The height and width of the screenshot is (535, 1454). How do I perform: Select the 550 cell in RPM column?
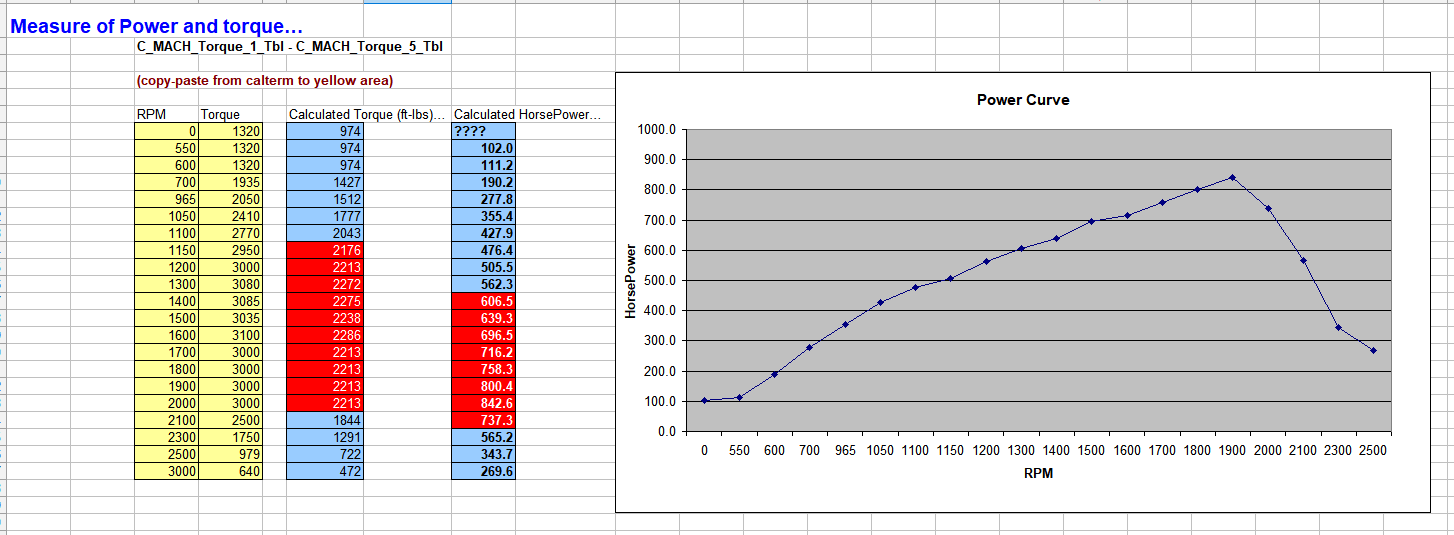[166, 148]
